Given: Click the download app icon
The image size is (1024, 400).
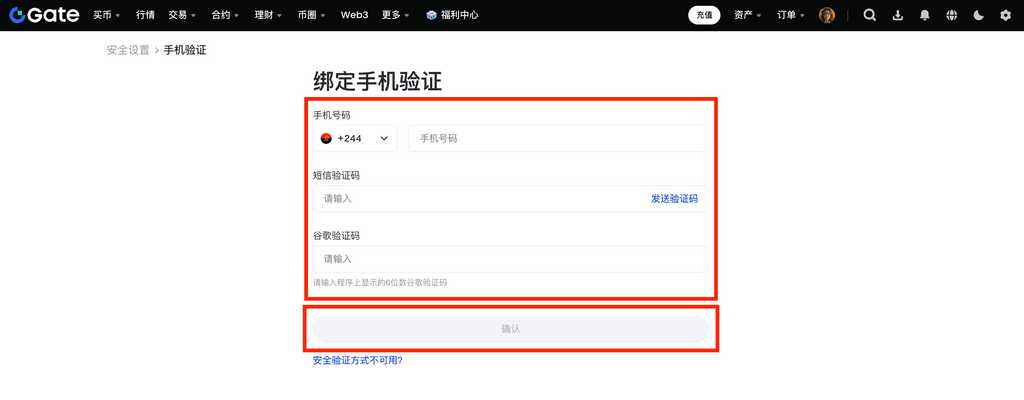Looking at the screenshot, I should coord(897,15).
